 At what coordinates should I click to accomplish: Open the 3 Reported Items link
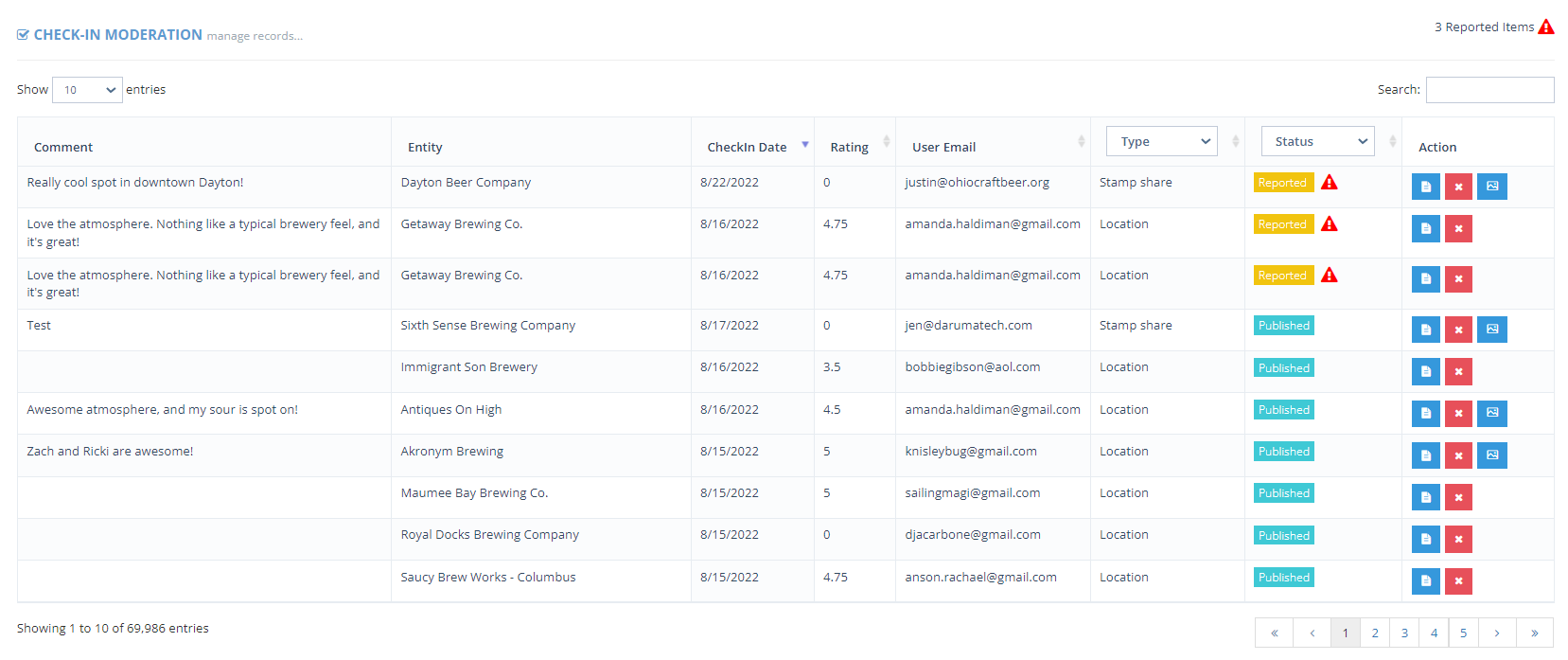(1484, 27)
